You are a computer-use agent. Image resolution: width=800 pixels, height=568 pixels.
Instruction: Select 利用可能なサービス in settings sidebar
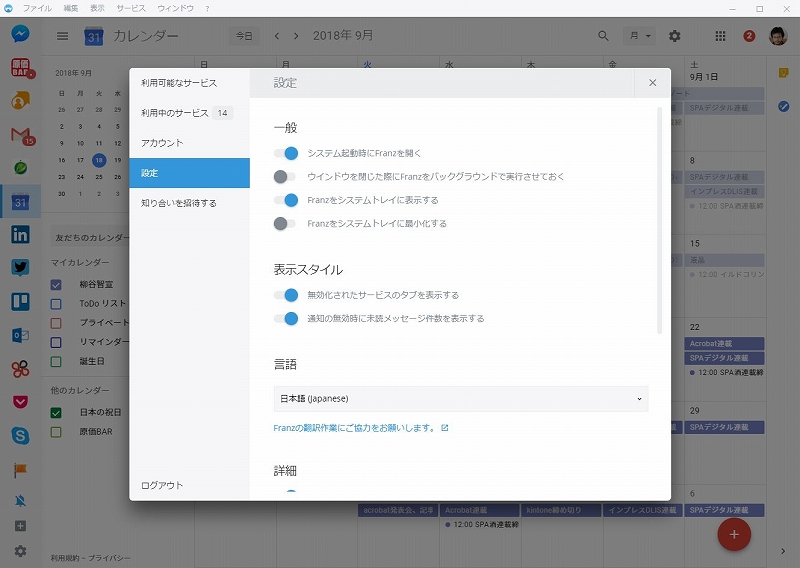pos(189,83)
